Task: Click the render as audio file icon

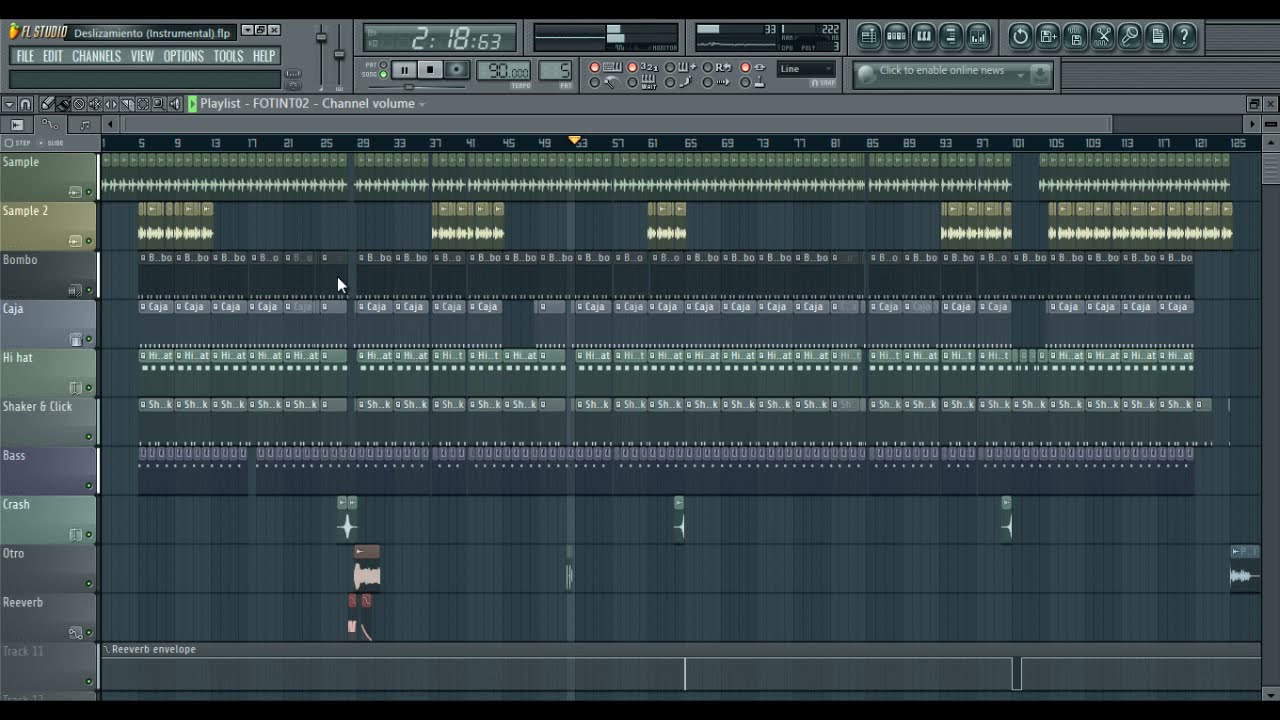Action: point(1075,37)
